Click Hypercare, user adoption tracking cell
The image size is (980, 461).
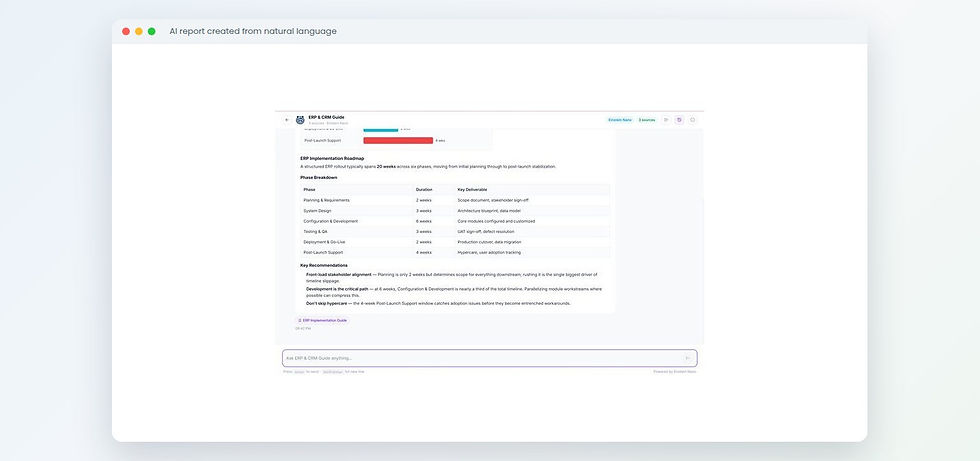489,252
